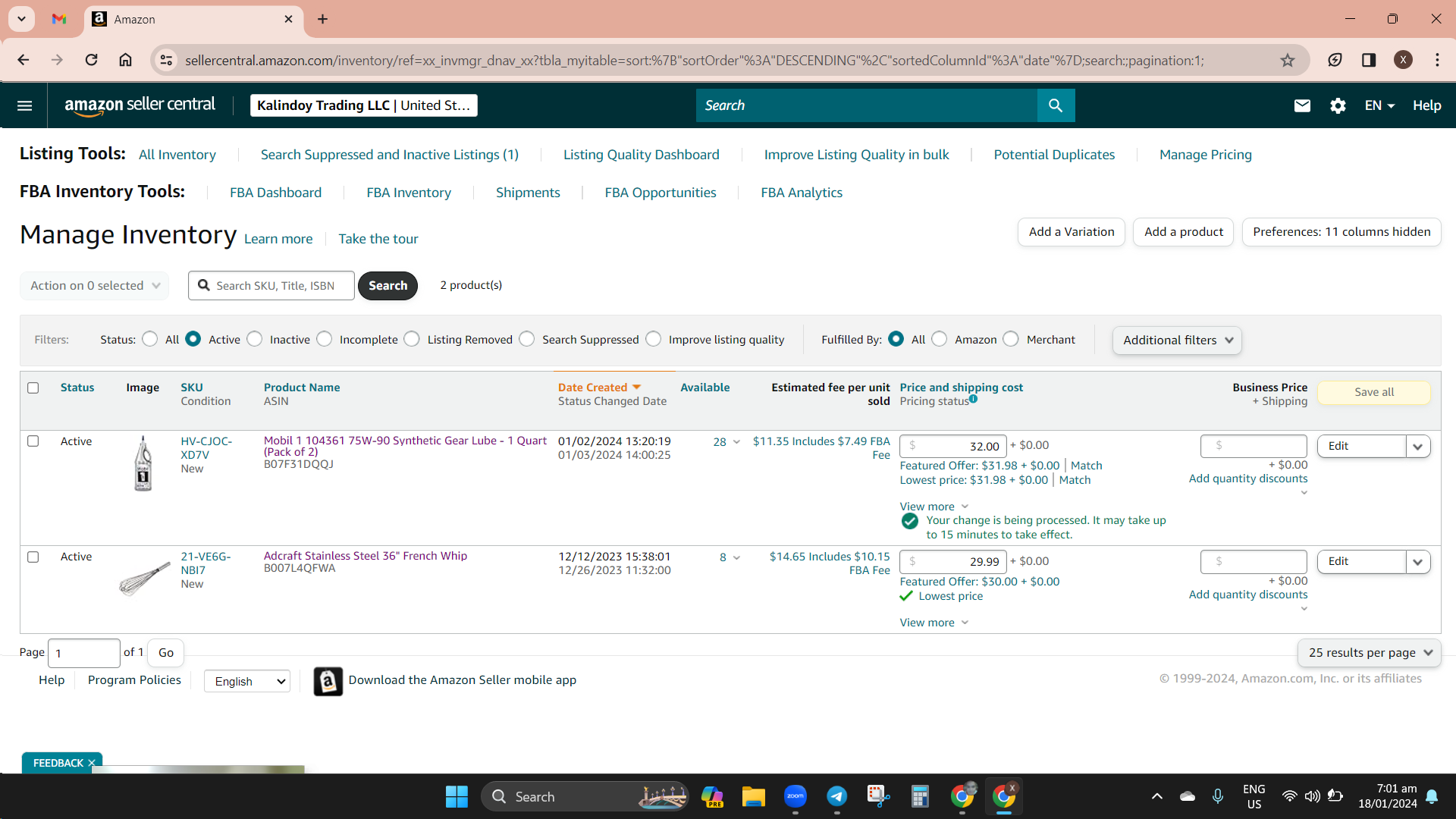Select Fulfilled By Merchant radio filter
The image size is (1456, 819).
click(1011, 339)
